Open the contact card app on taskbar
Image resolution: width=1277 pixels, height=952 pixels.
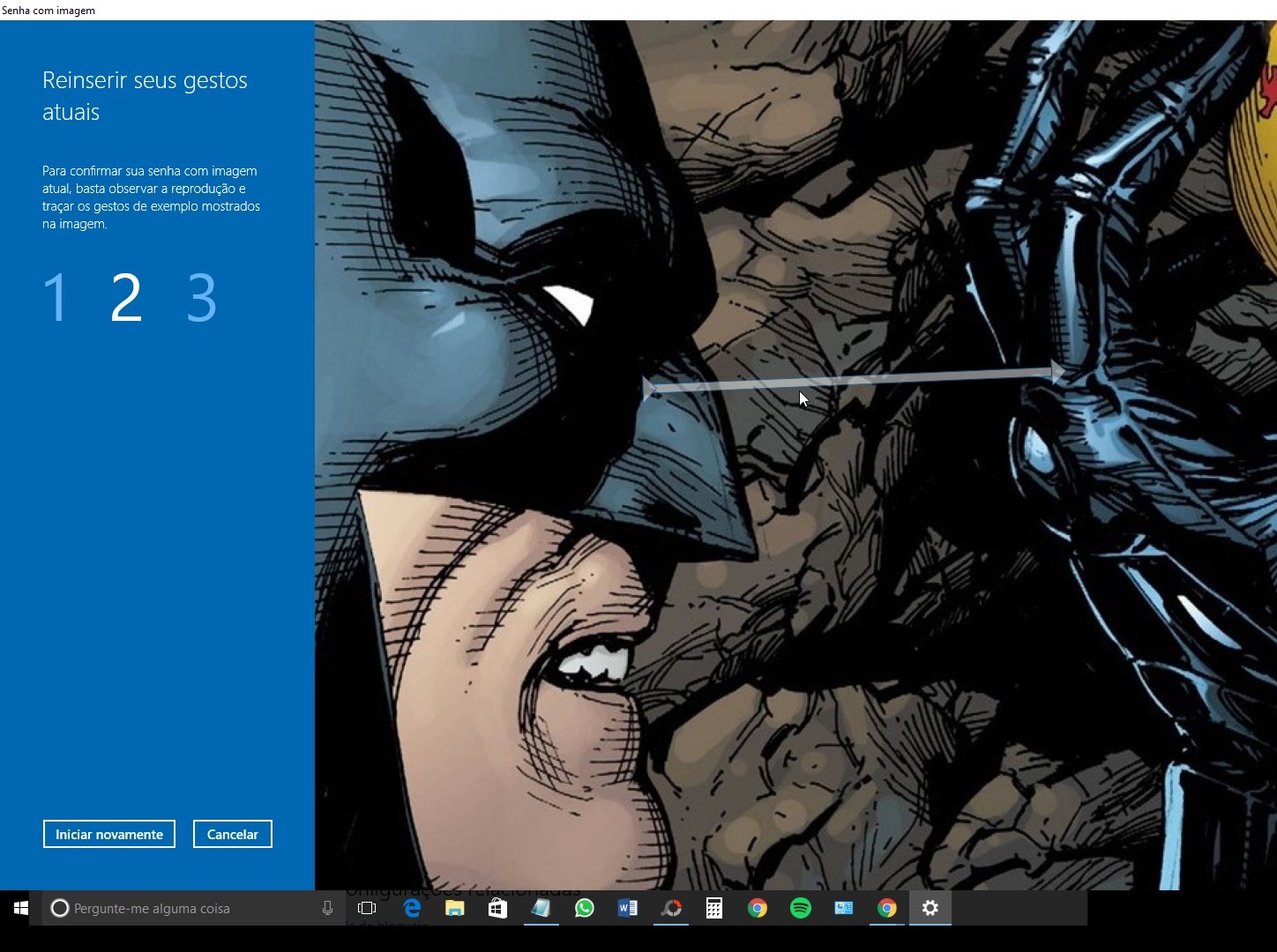tap(844, 908)
